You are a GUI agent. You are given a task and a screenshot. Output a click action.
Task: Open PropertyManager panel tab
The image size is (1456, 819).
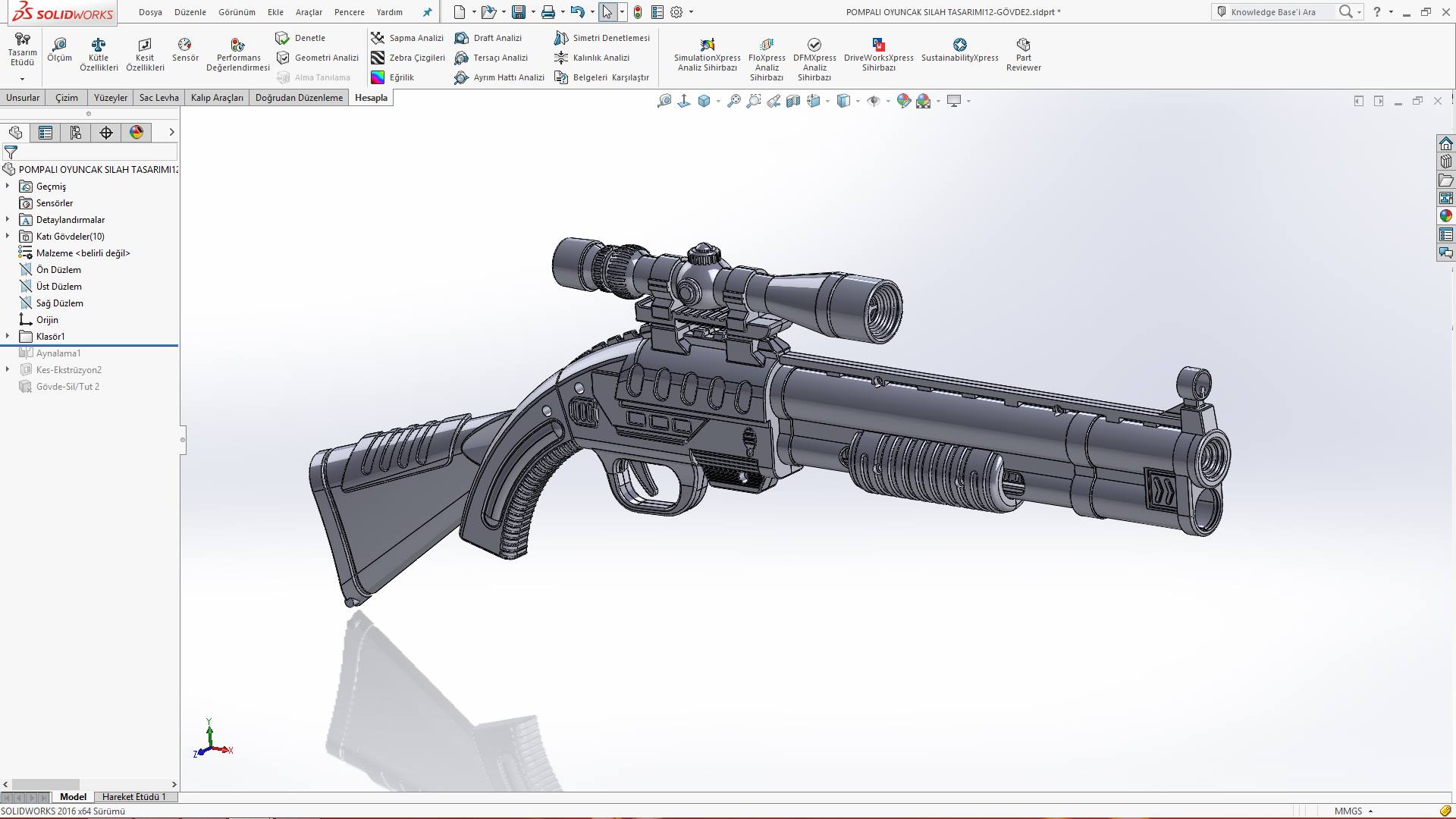pos(45,133)
